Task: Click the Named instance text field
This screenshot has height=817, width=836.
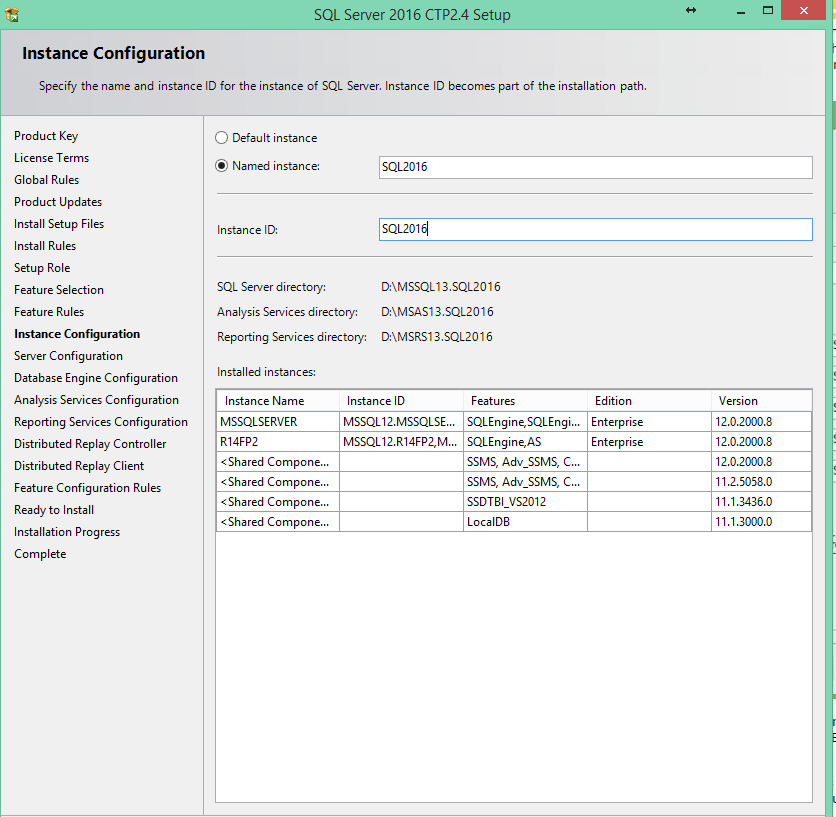Action: tap(596, 167)
